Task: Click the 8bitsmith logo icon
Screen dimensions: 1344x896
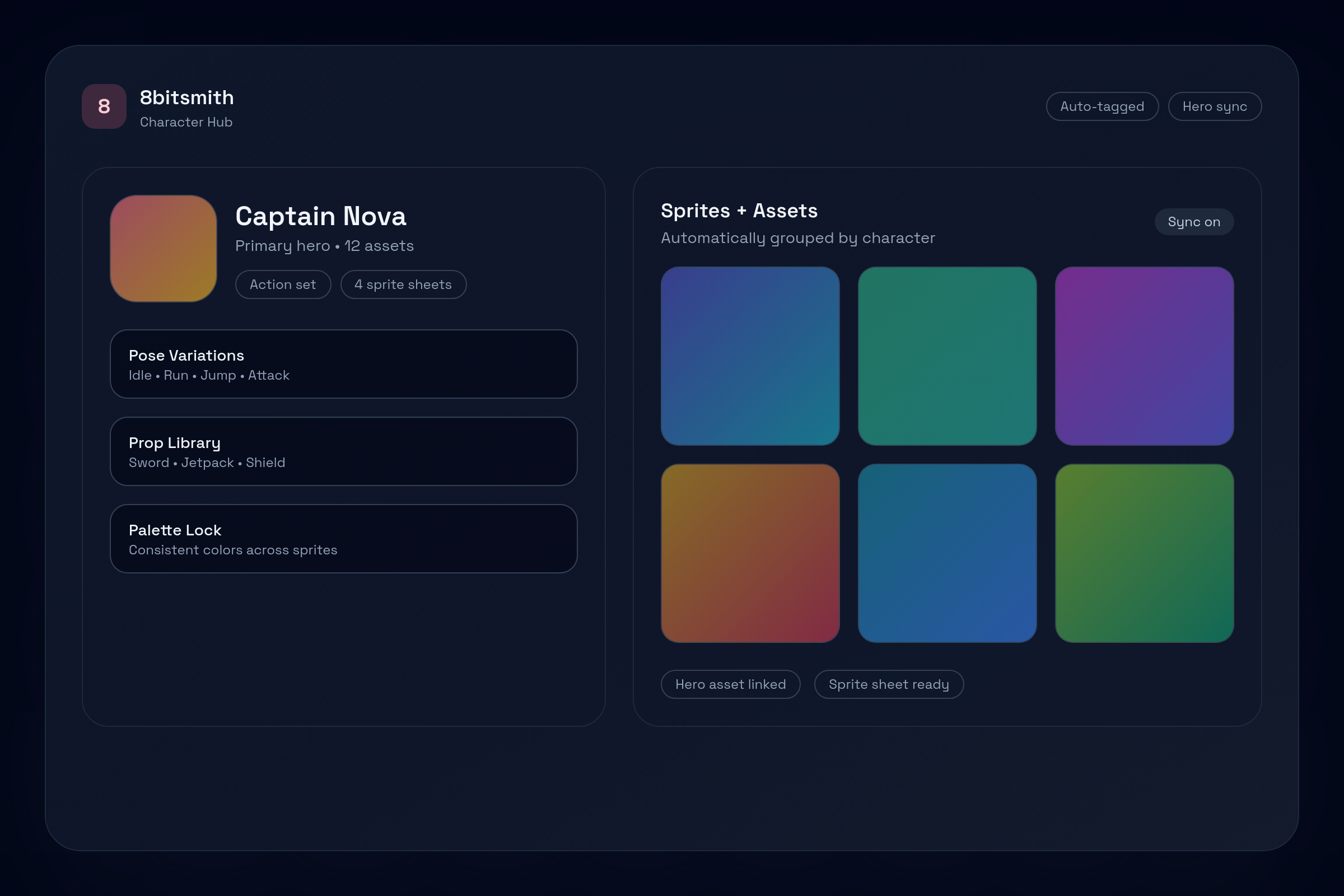Action: (104, 106)
